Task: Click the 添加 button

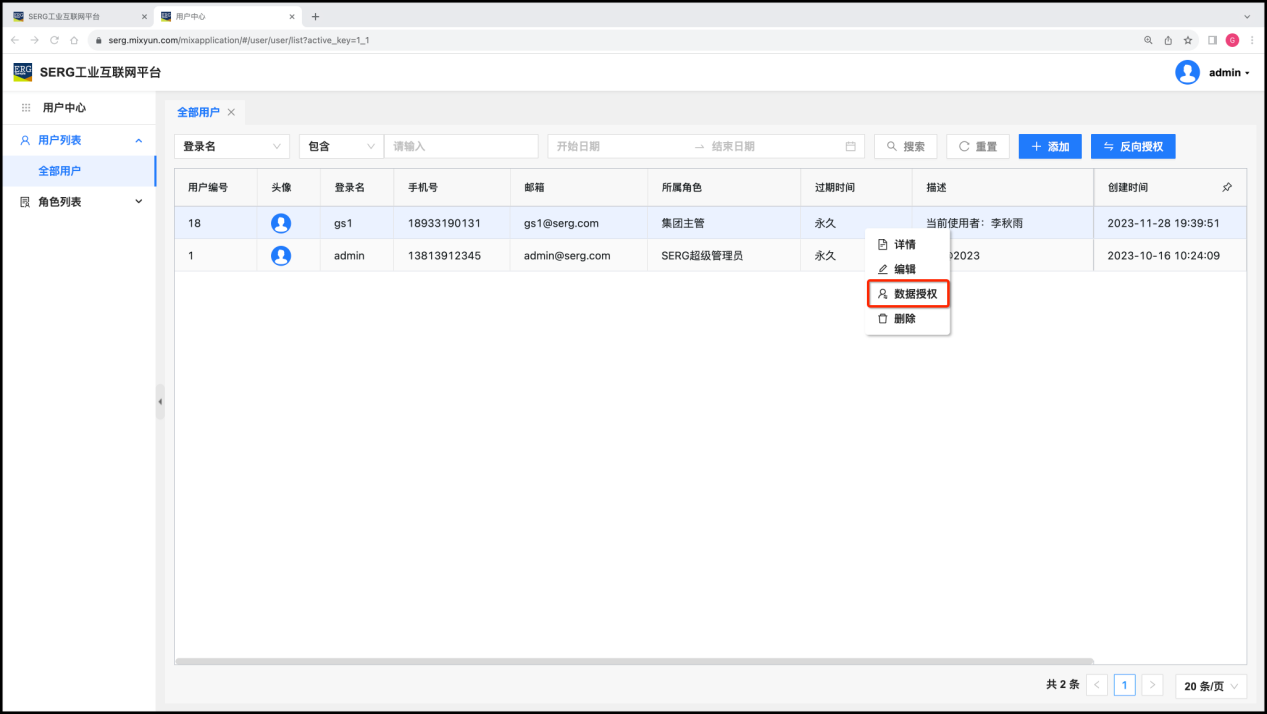Action: point(1049,146)
